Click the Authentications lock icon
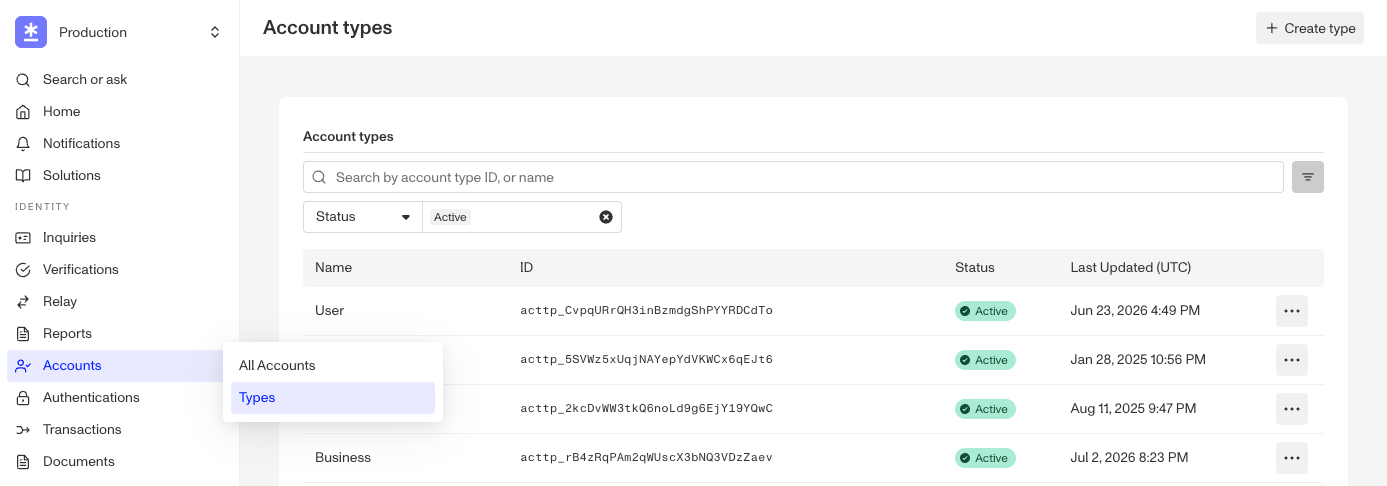 point(23,398)
